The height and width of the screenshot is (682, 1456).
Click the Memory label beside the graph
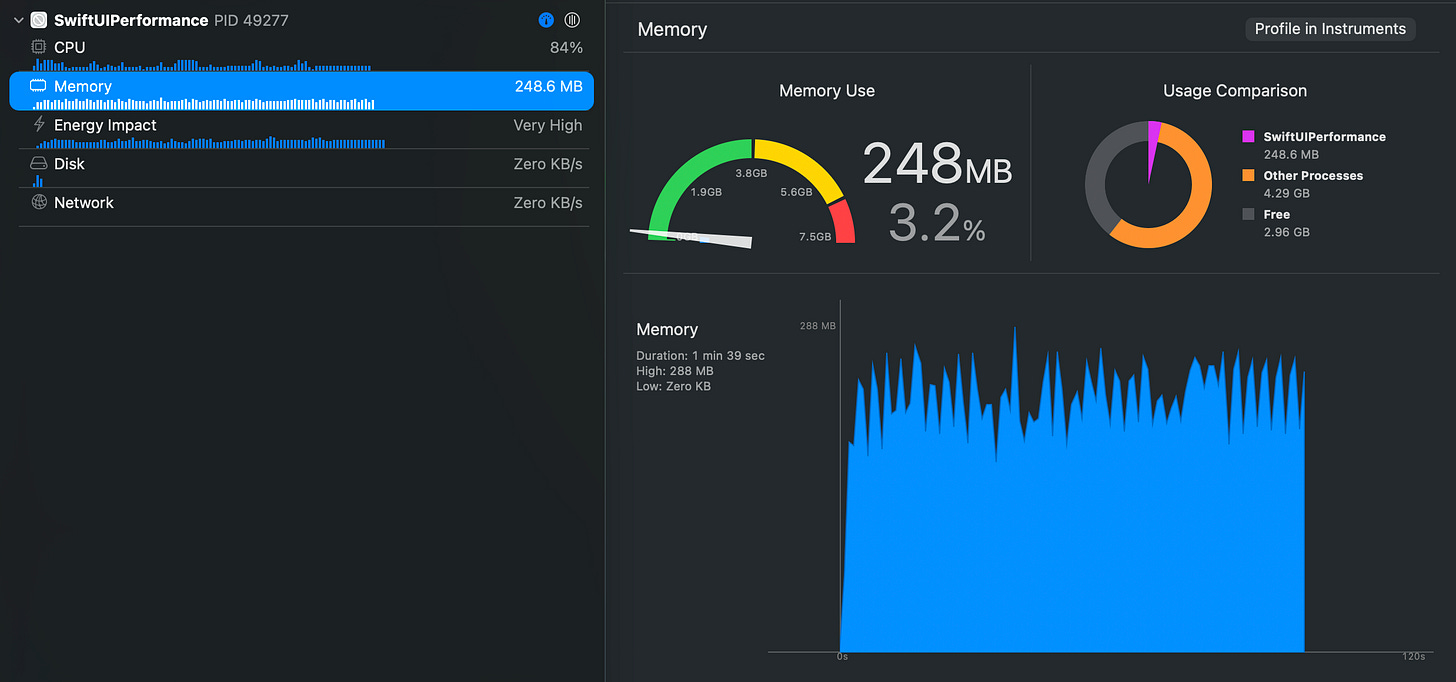pyautogui.click(x=667, y=330)
